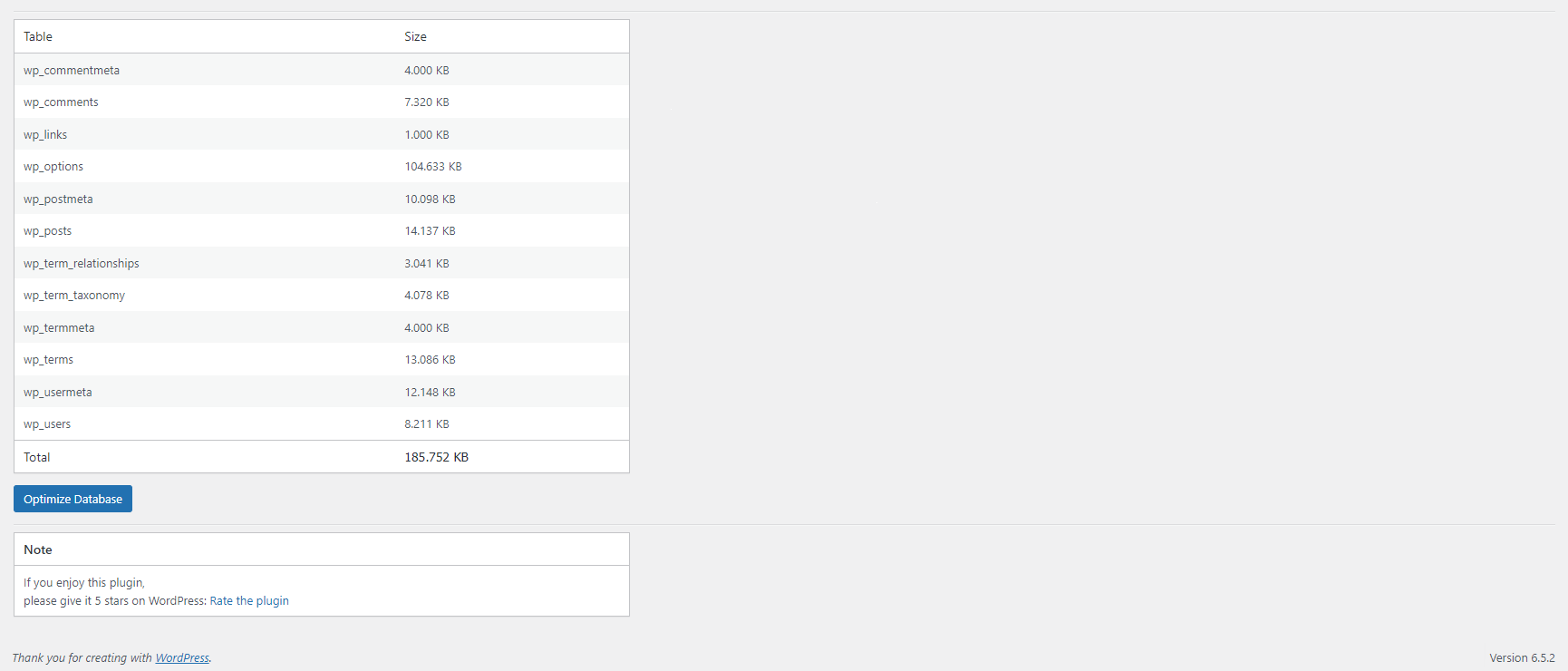1568x671 pixels.
Task: Open the WordPress footer link
Action: pos(182,658)
